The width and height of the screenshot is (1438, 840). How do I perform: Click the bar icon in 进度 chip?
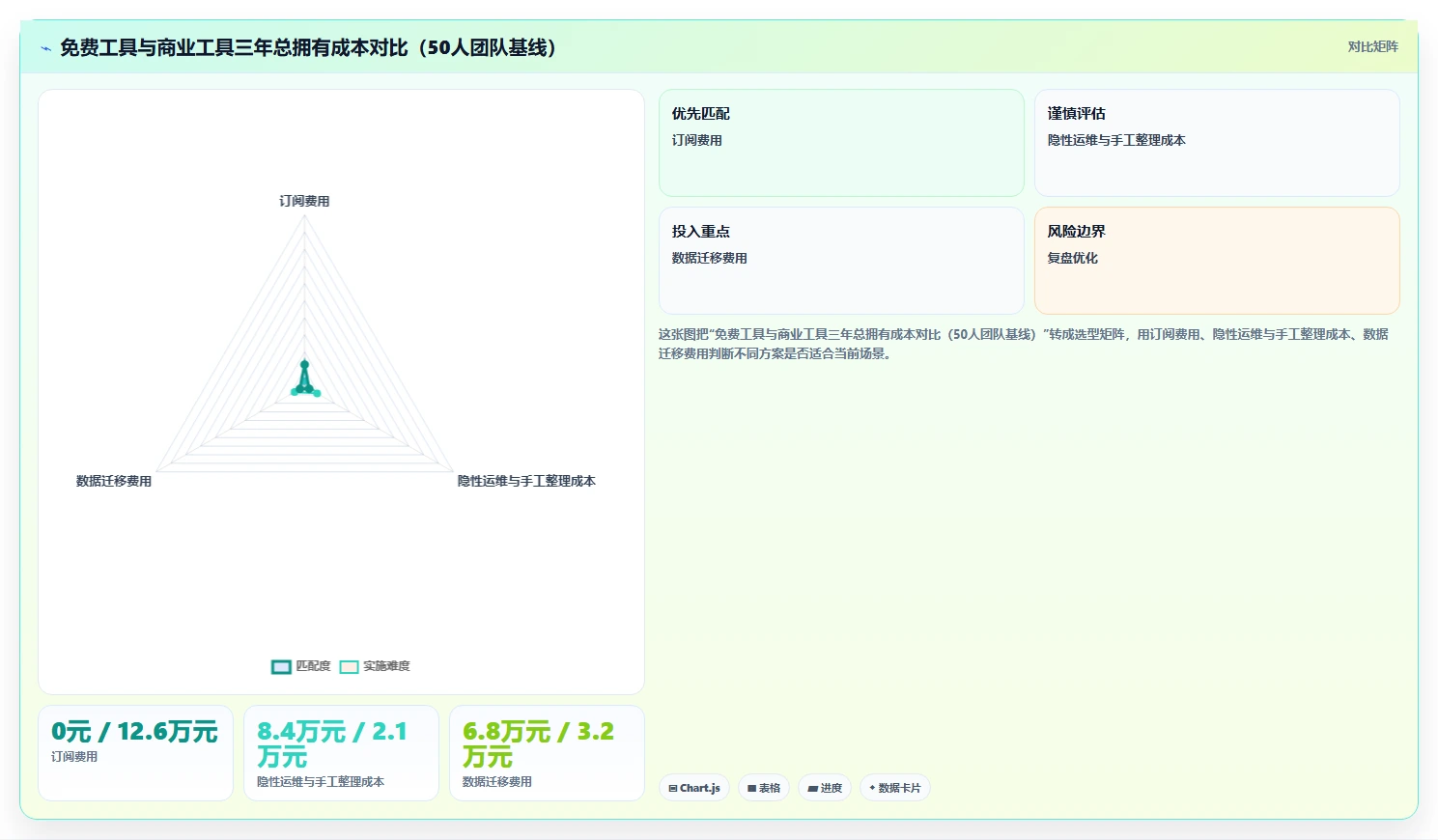pos(813,789)
